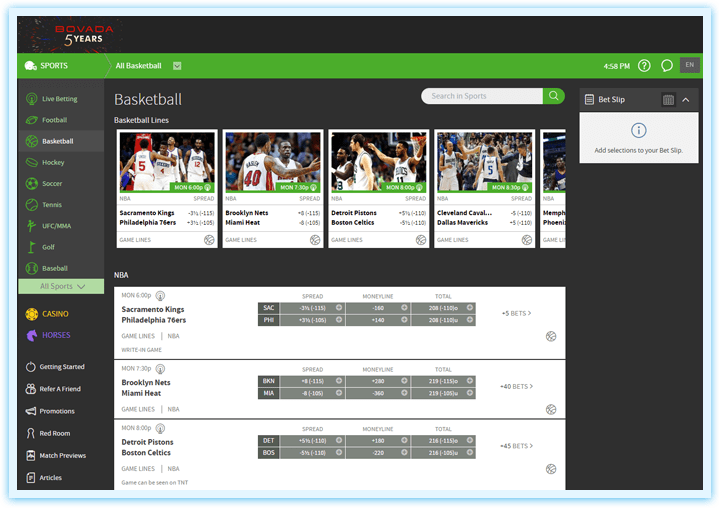This screenshot has height=509, width=719.
Task: Expand the All Sports list
Action: (61, 286)
